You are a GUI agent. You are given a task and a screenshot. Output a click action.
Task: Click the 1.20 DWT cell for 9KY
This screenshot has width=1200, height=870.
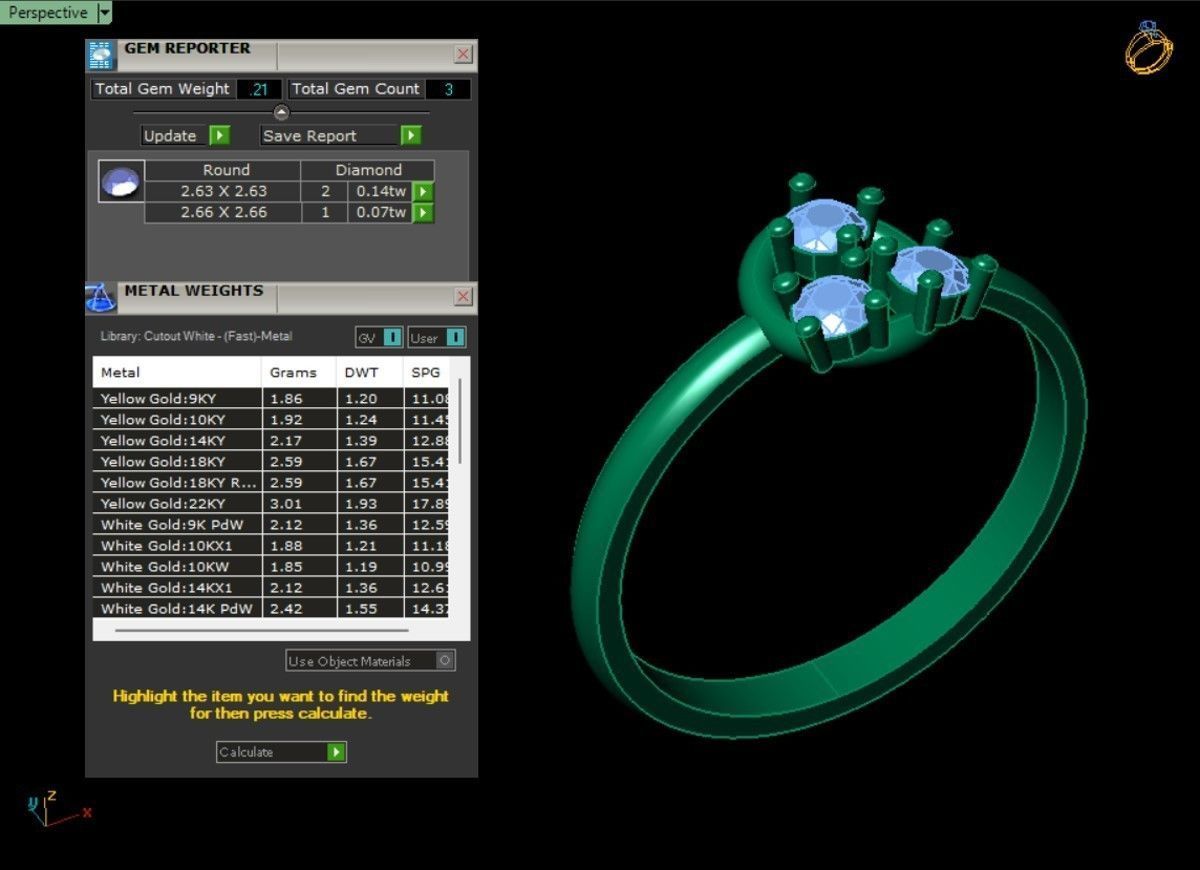(370, 398)
